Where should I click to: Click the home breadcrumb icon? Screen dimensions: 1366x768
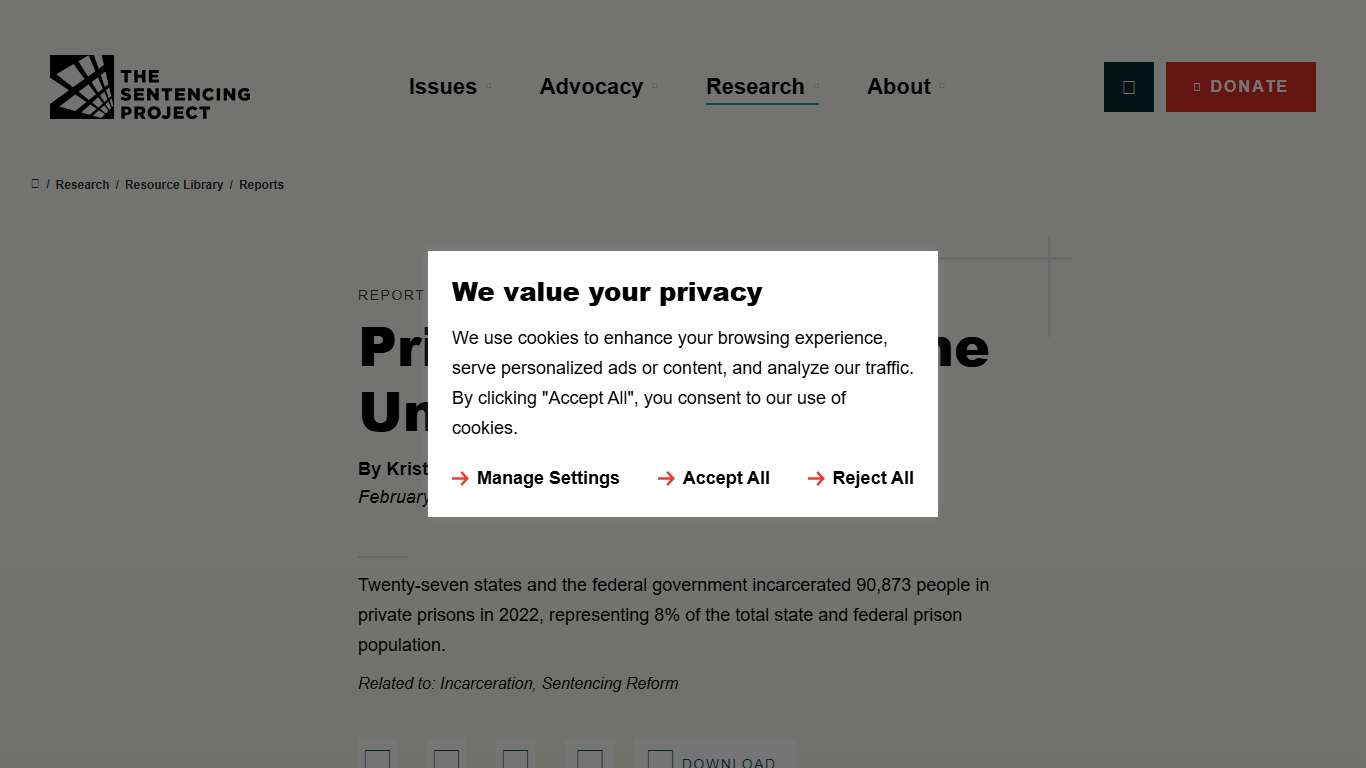tap(35, 184)
